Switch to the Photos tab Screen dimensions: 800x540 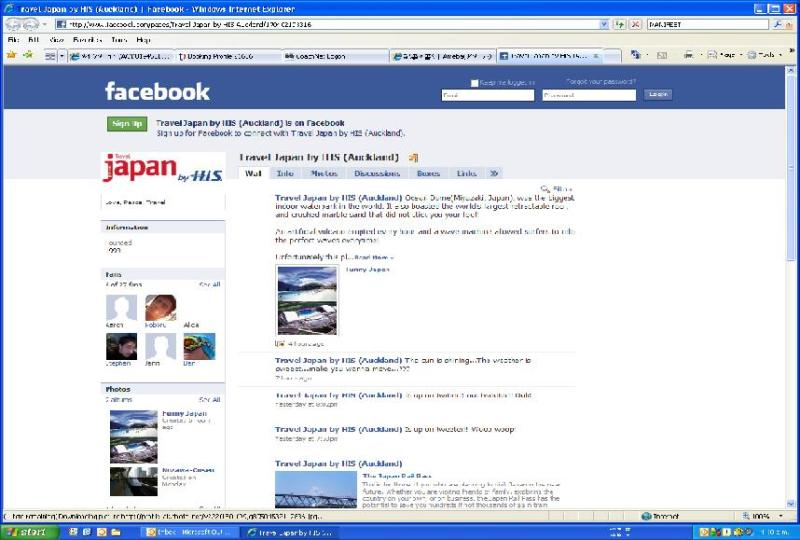324,173
